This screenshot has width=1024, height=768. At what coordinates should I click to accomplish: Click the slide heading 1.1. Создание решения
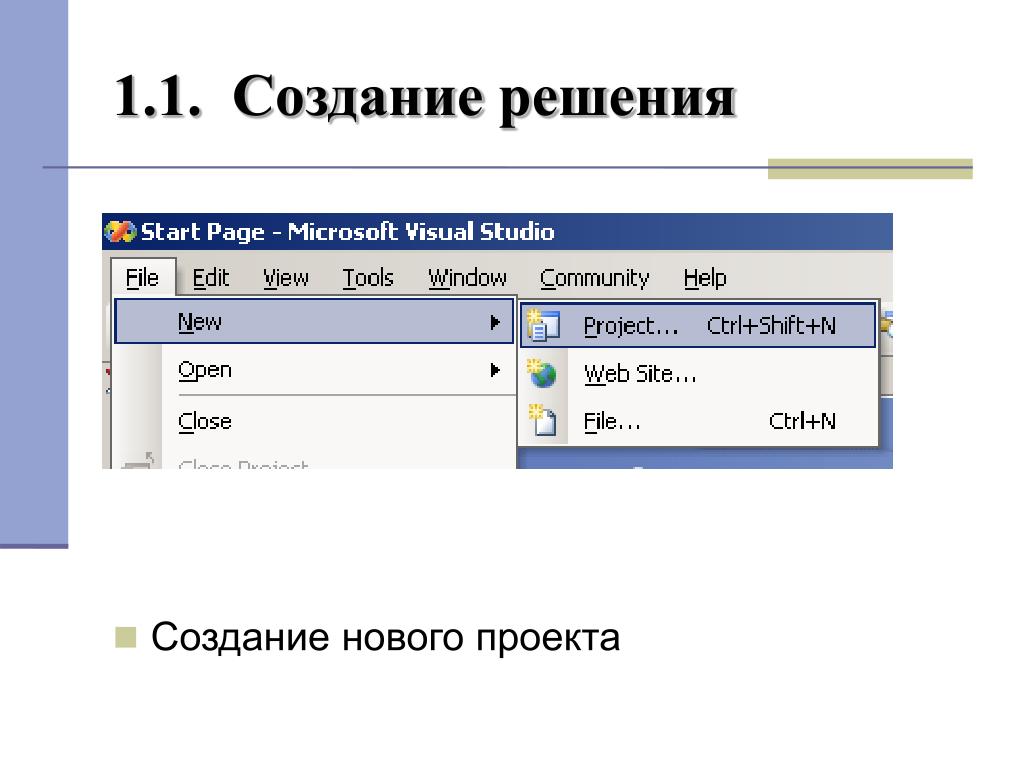pyautogui.click(x=425, y=97)
